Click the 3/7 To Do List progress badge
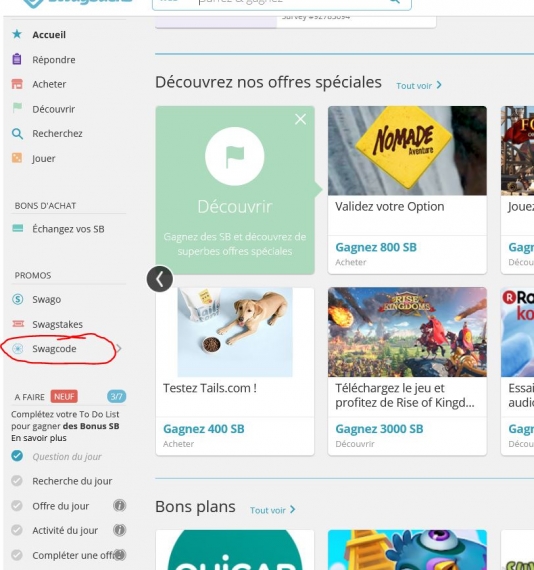Screen dimensions: 534x570 tap(116, 396)
